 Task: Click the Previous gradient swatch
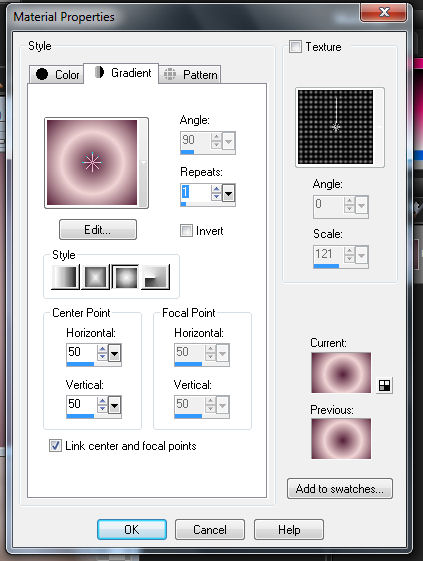pyautogui.click(x=341, y=439)
